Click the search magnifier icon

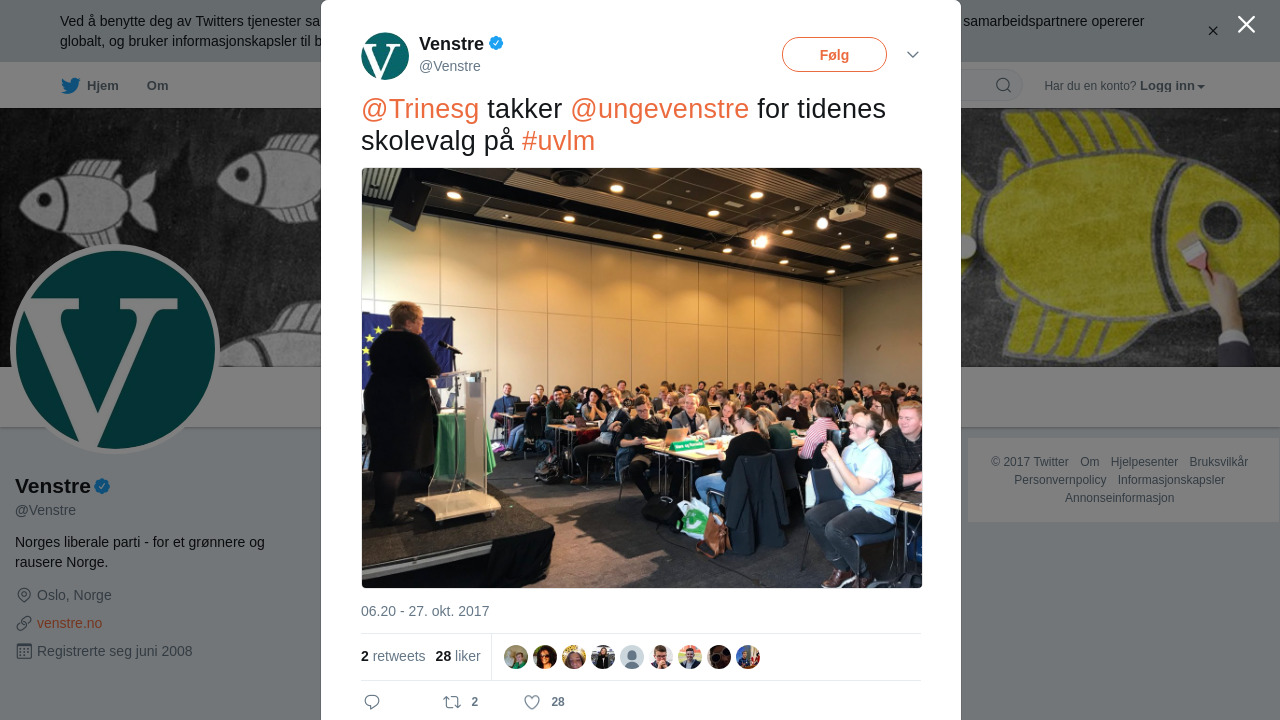coord(1003,85)
